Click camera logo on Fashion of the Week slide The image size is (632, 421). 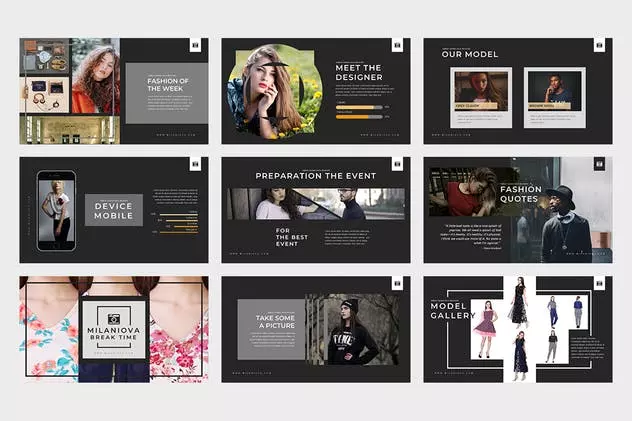click(x=195, y=45)
